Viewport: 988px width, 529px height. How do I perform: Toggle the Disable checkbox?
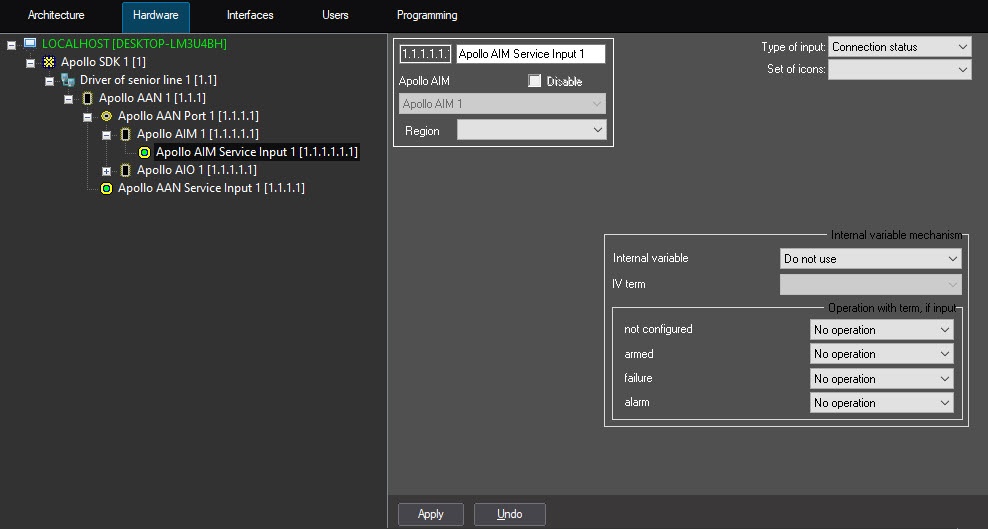535,81
